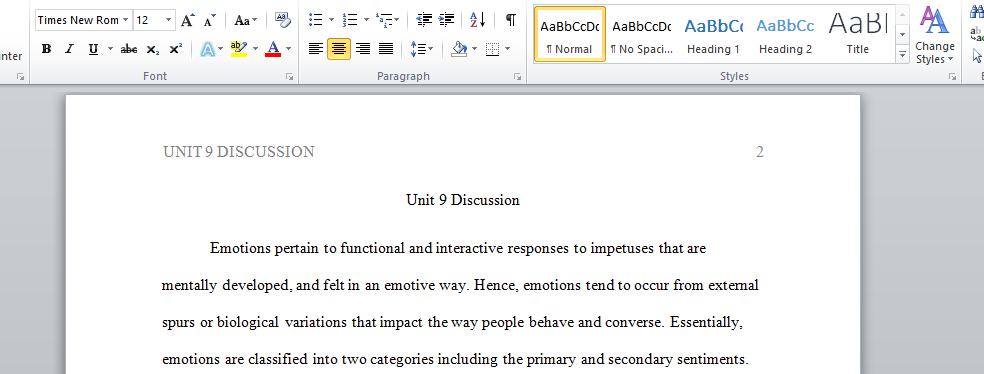Click the page number 2 in header

click(x=759, y=152)
